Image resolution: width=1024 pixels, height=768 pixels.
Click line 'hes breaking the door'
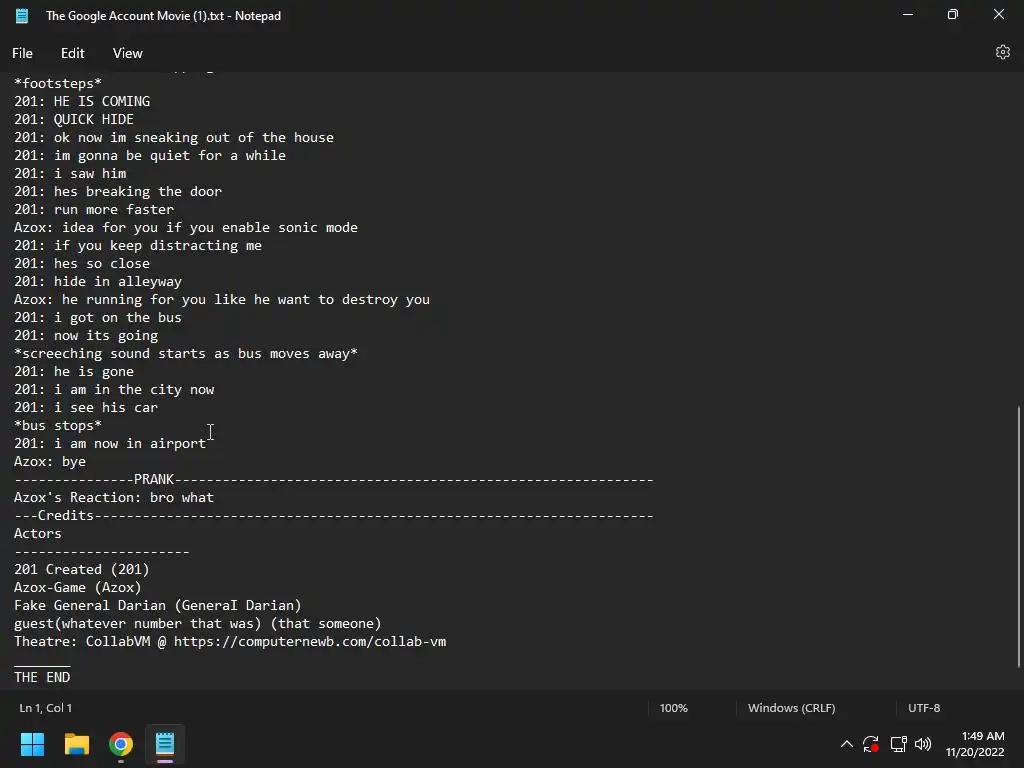pyautogui.click(x=138, y=191)
